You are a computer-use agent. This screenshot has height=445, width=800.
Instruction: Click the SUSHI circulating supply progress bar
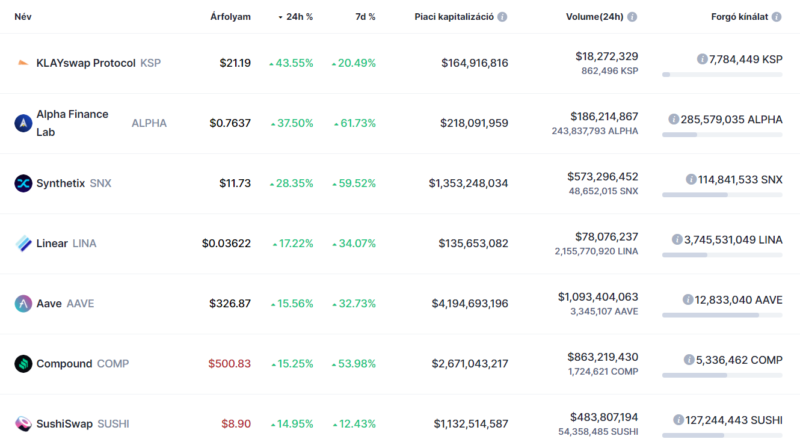coord(722,435)
